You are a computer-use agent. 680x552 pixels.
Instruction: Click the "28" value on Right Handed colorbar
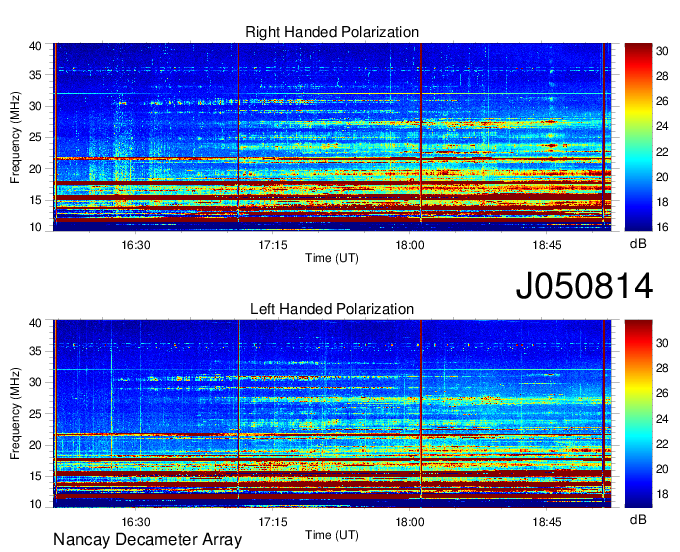(x=662, y=76)
